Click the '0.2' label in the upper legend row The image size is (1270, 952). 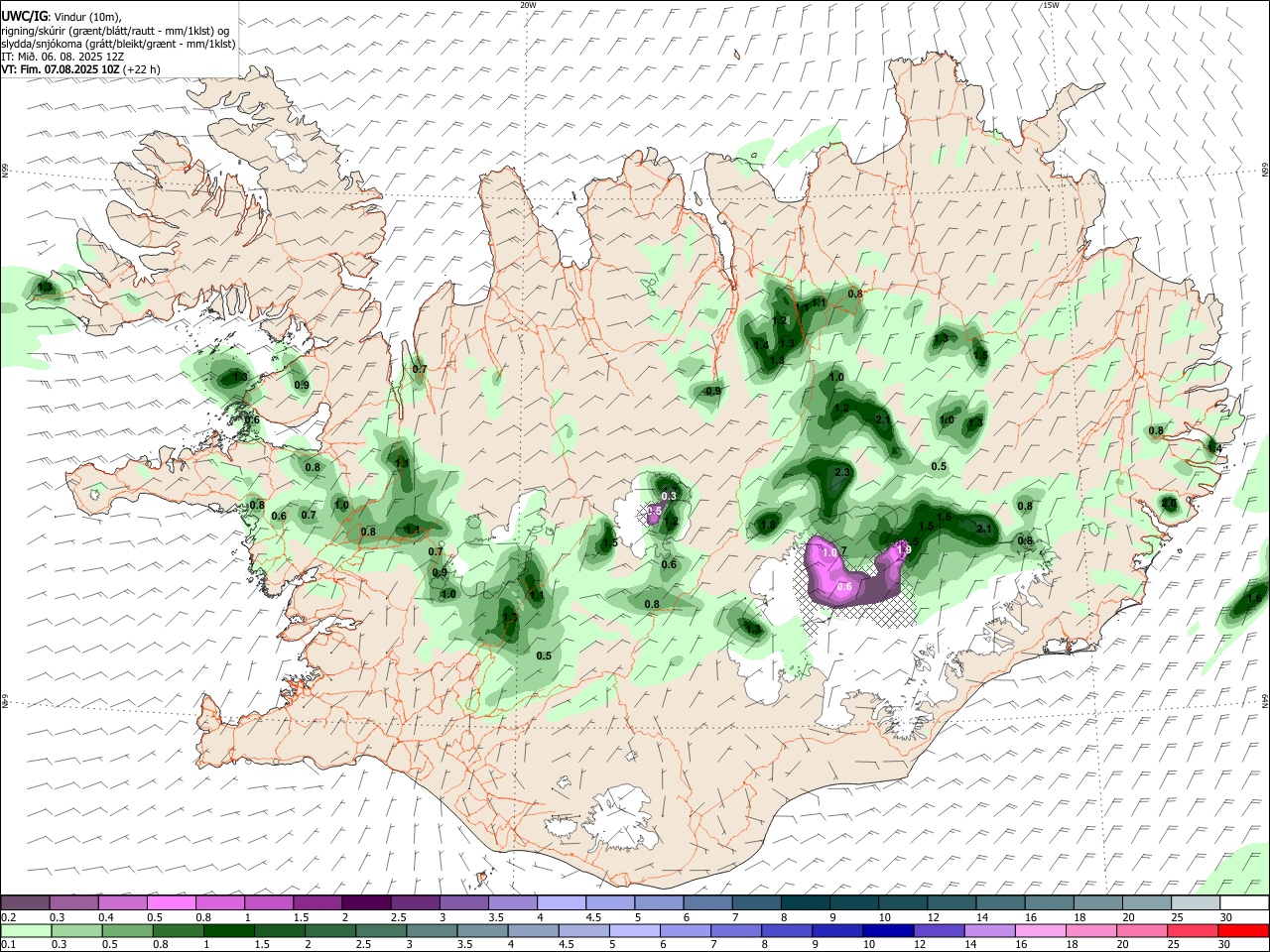[8, 917]
